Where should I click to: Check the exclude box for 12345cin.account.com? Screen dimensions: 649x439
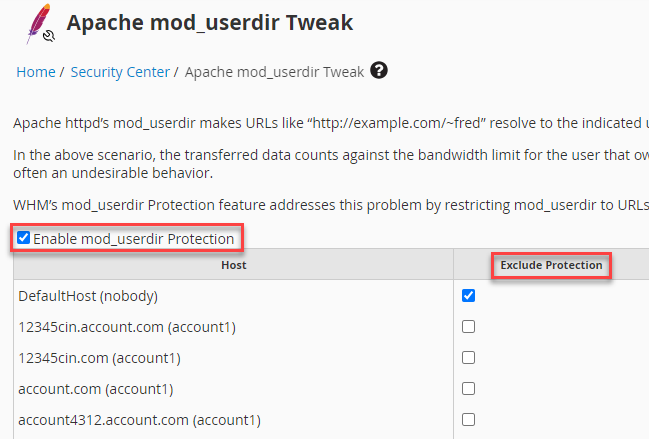coord(468,327)
